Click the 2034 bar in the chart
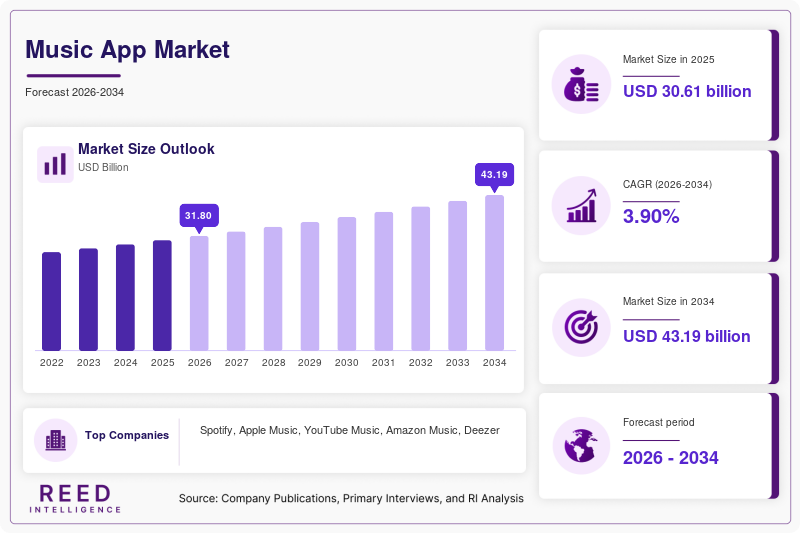The width and height of the screenshot is (800, 533). pos(494,273)
